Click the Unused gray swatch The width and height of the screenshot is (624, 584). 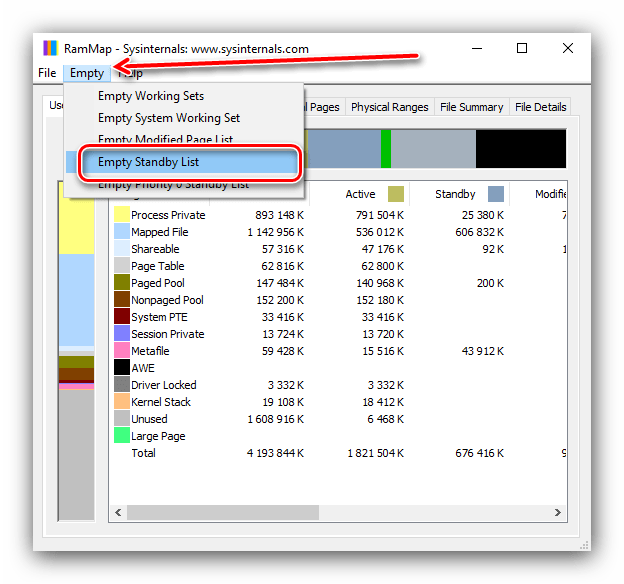coord(122,418)
